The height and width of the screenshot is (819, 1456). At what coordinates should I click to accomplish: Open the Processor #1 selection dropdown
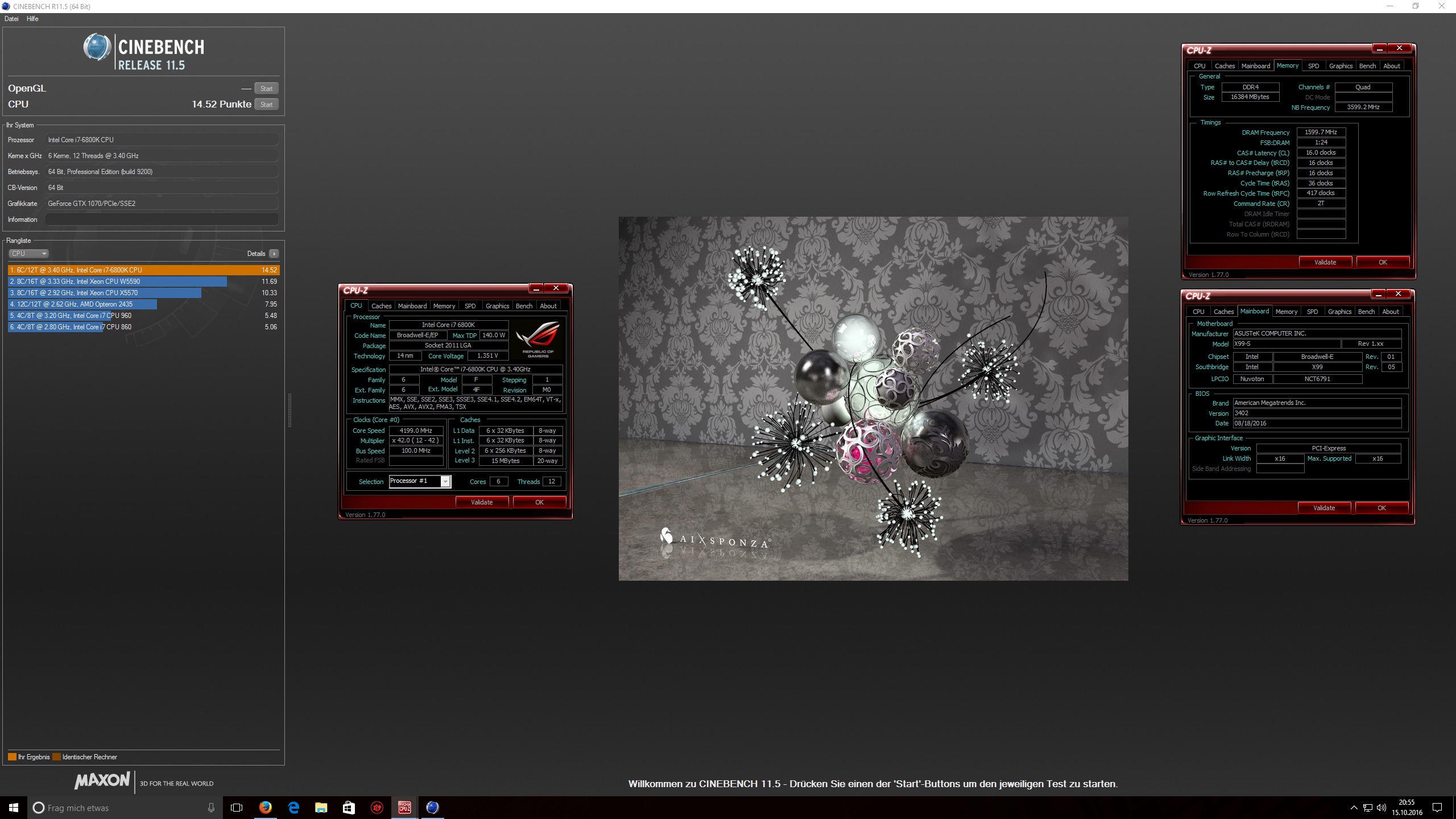[x=445, y=482]
